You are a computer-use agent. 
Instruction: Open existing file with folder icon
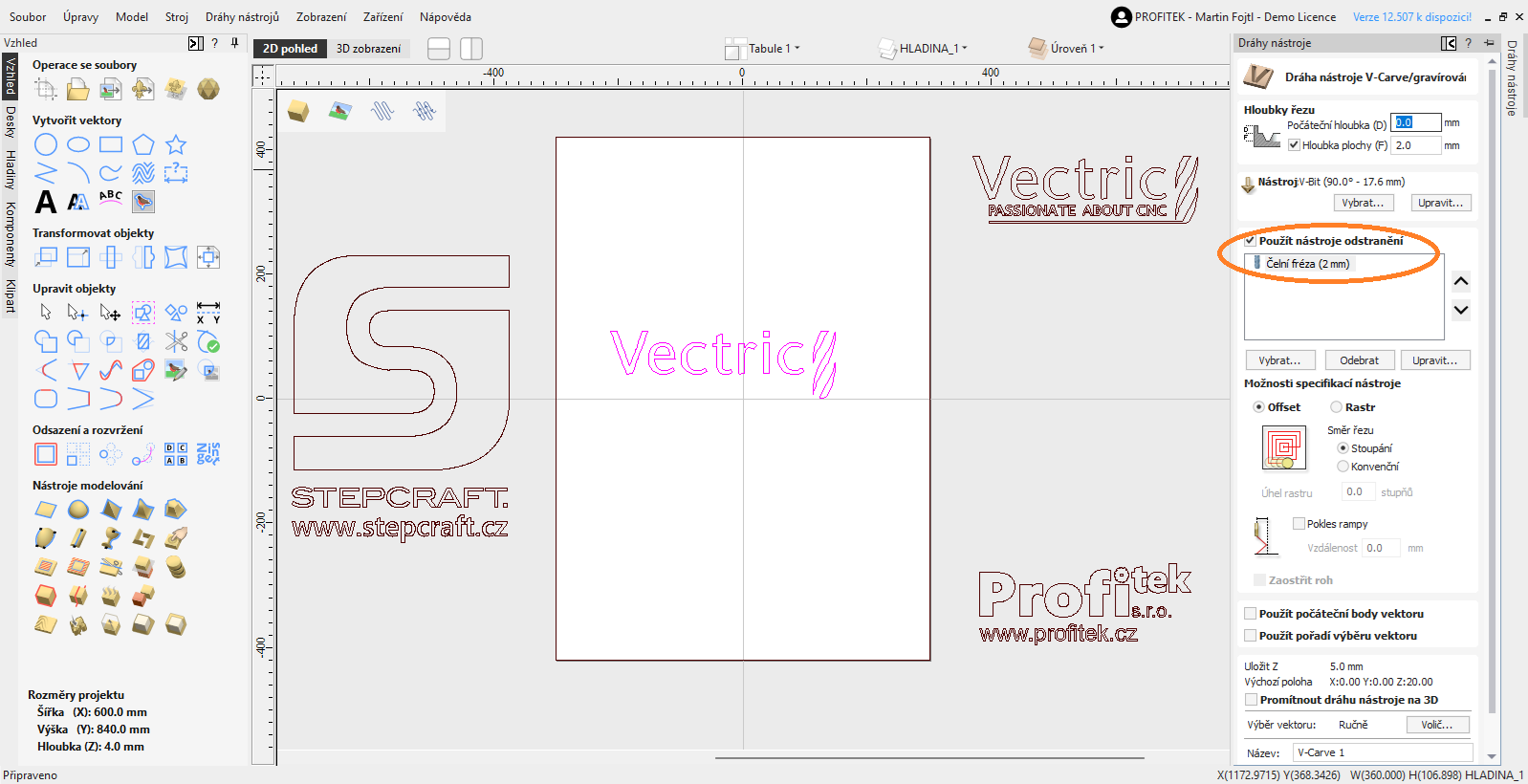[x=78, y=89]
